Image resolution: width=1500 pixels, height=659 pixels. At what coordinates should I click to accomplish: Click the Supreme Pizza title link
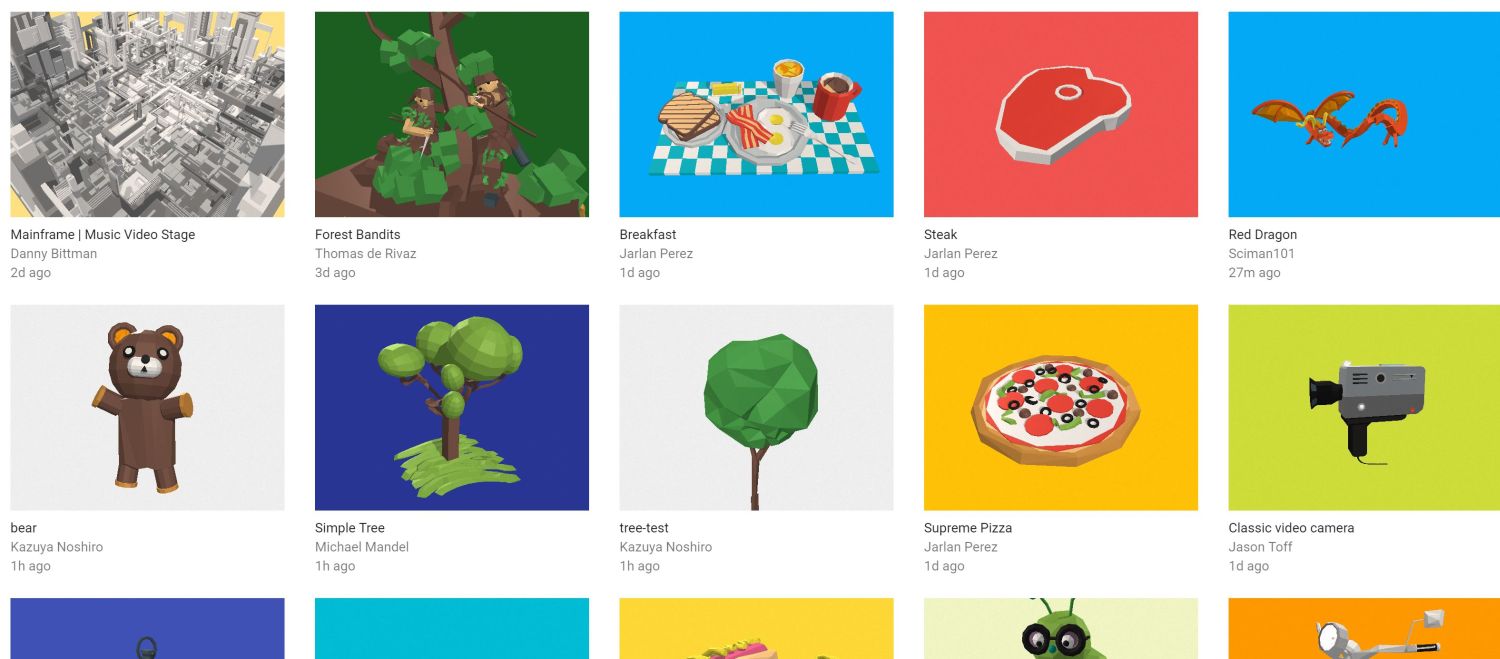(968, 528)
